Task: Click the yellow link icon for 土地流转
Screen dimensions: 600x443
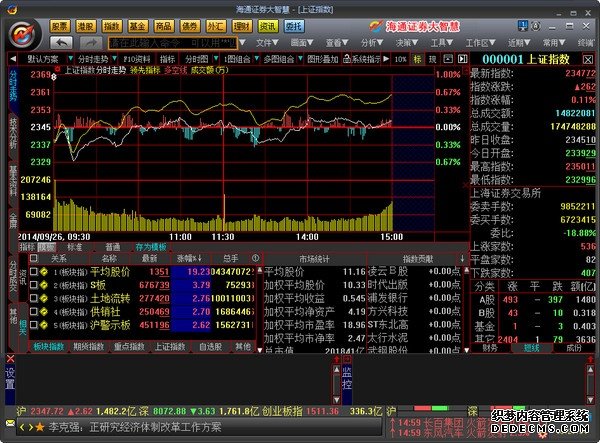Action: click(x=44, y=298)
